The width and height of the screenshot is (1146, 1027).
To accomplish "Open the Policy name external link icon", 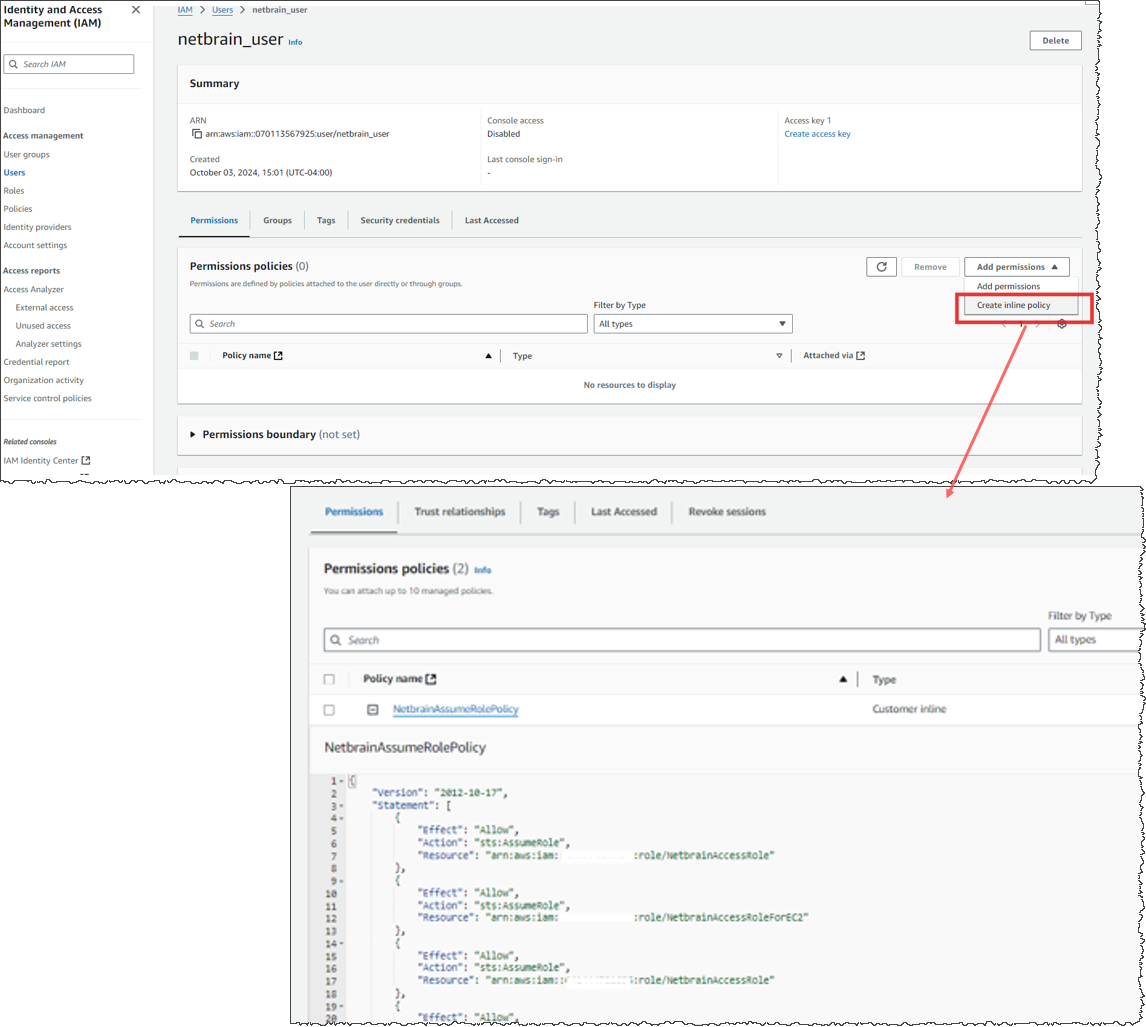I will tap(278, 355).
